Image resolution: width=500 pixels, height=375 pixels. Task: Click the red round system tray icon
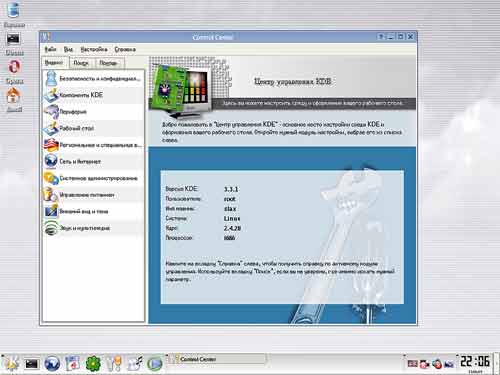437,364
